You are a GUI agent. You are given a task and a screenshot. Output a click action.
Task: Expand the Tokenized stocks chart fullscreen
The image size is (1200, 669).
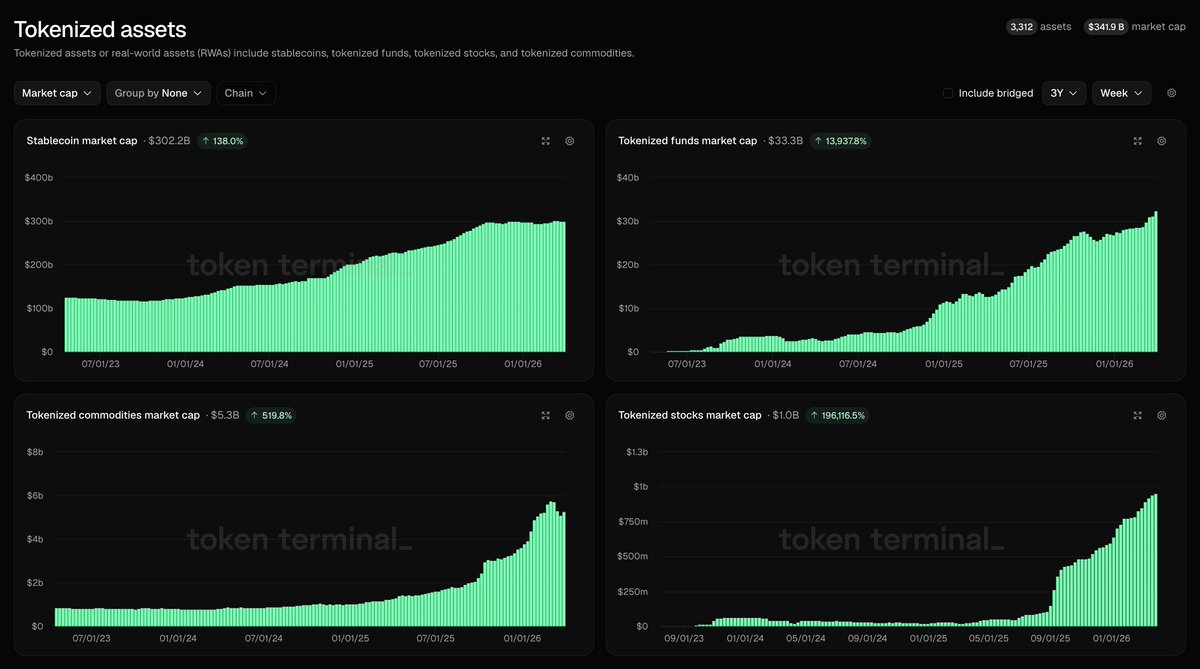point(1137,415)
